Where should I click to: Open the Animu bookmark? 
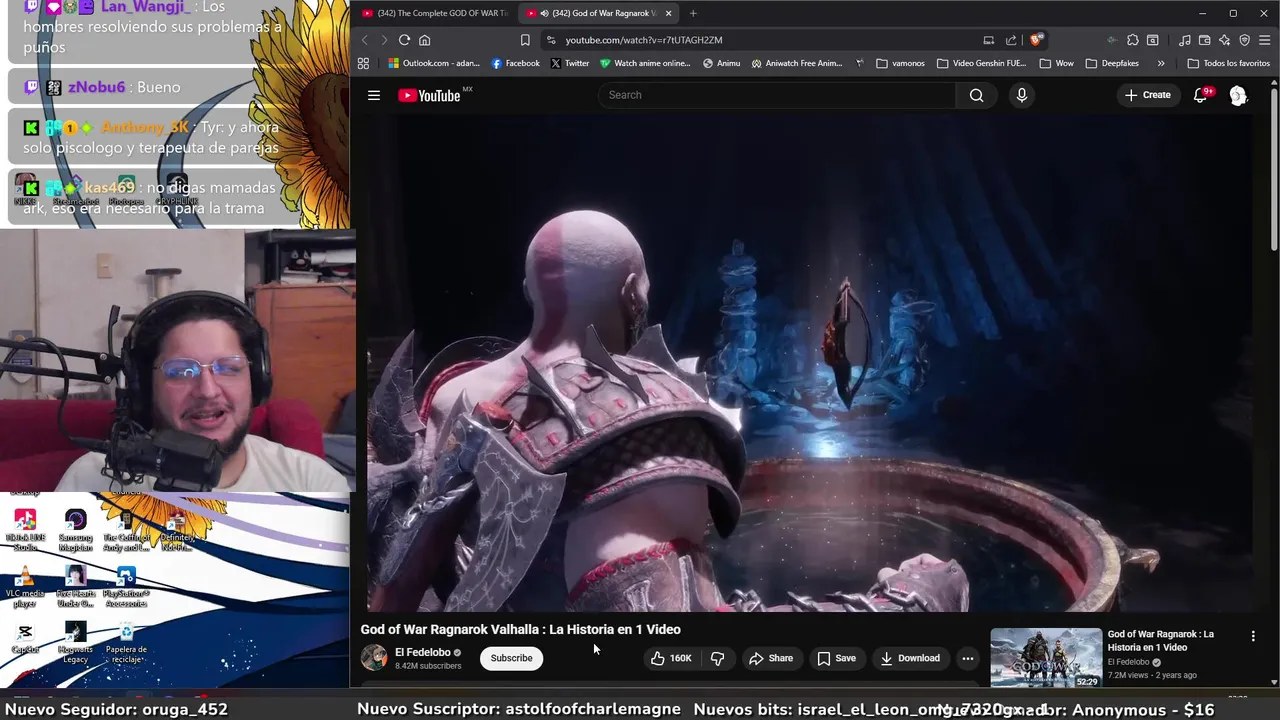click(x=722, y=63)
